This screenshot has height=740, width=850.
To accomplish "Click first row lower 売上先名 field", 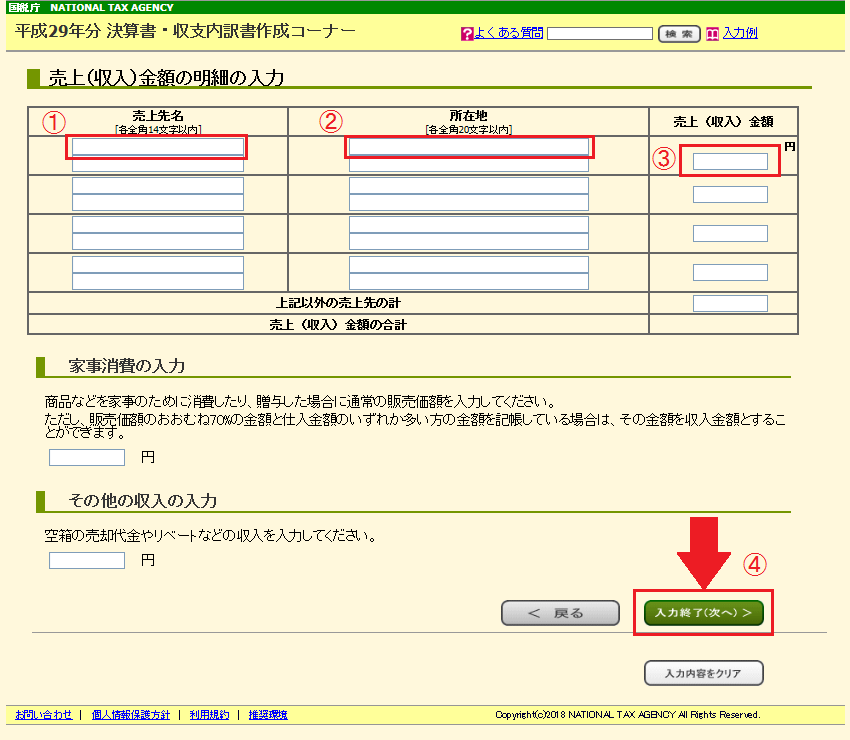I will coord(158,164).
